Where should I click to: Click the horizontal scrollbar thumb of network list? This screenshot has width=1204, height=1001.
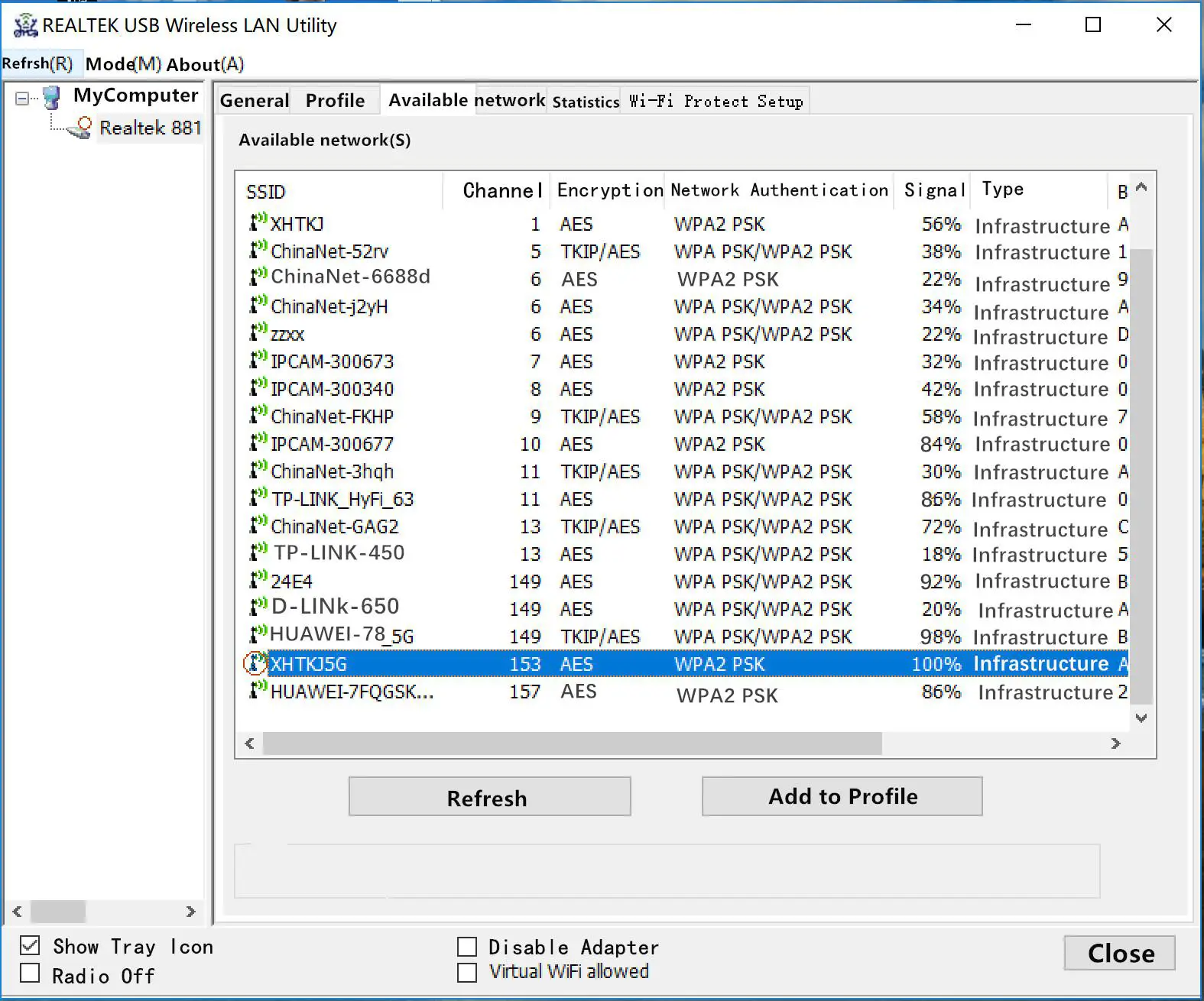572,743
